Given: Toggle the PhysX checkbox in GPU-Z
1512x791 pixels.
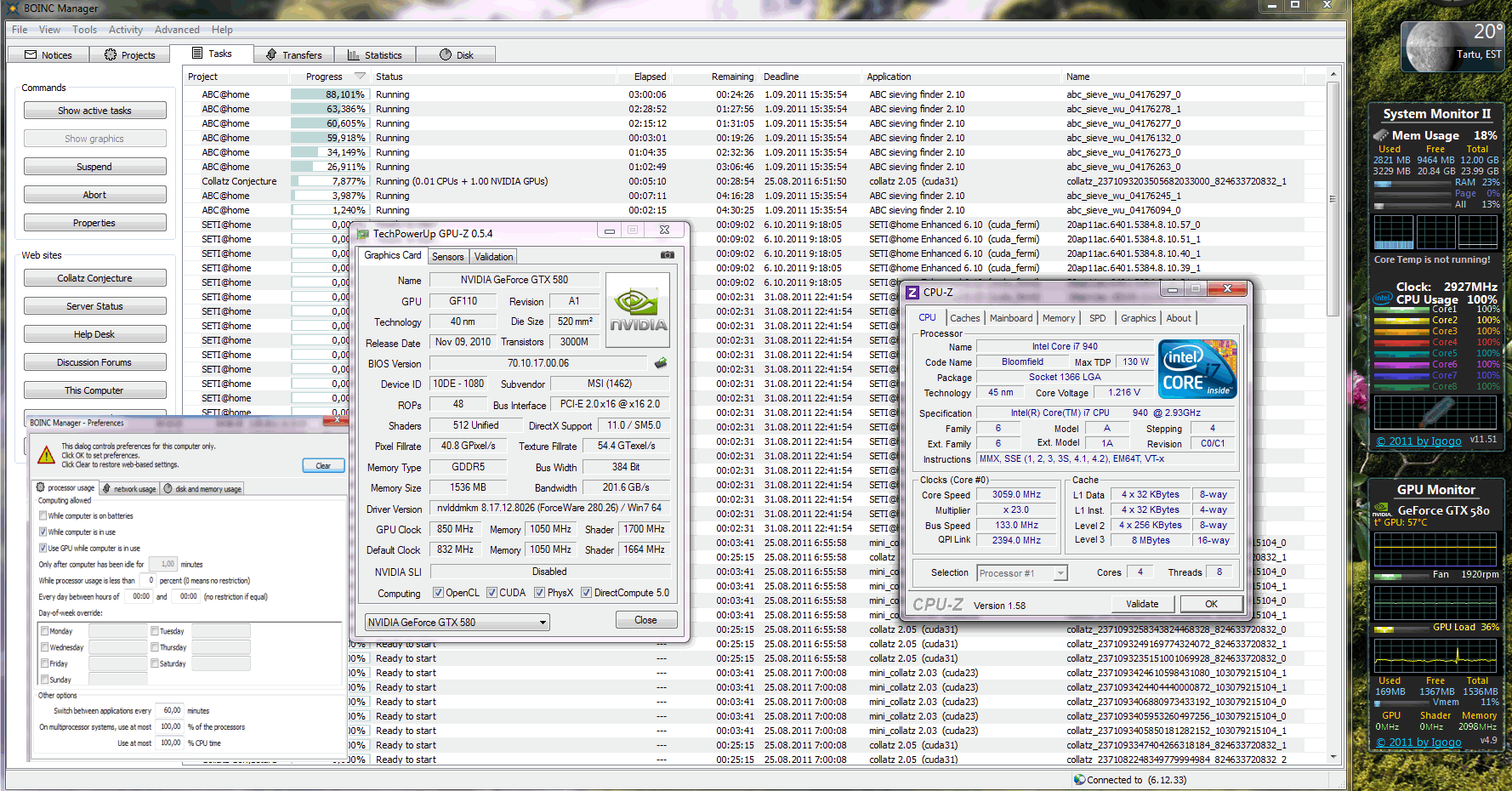Looking at the screenshot, I should 539,593.
